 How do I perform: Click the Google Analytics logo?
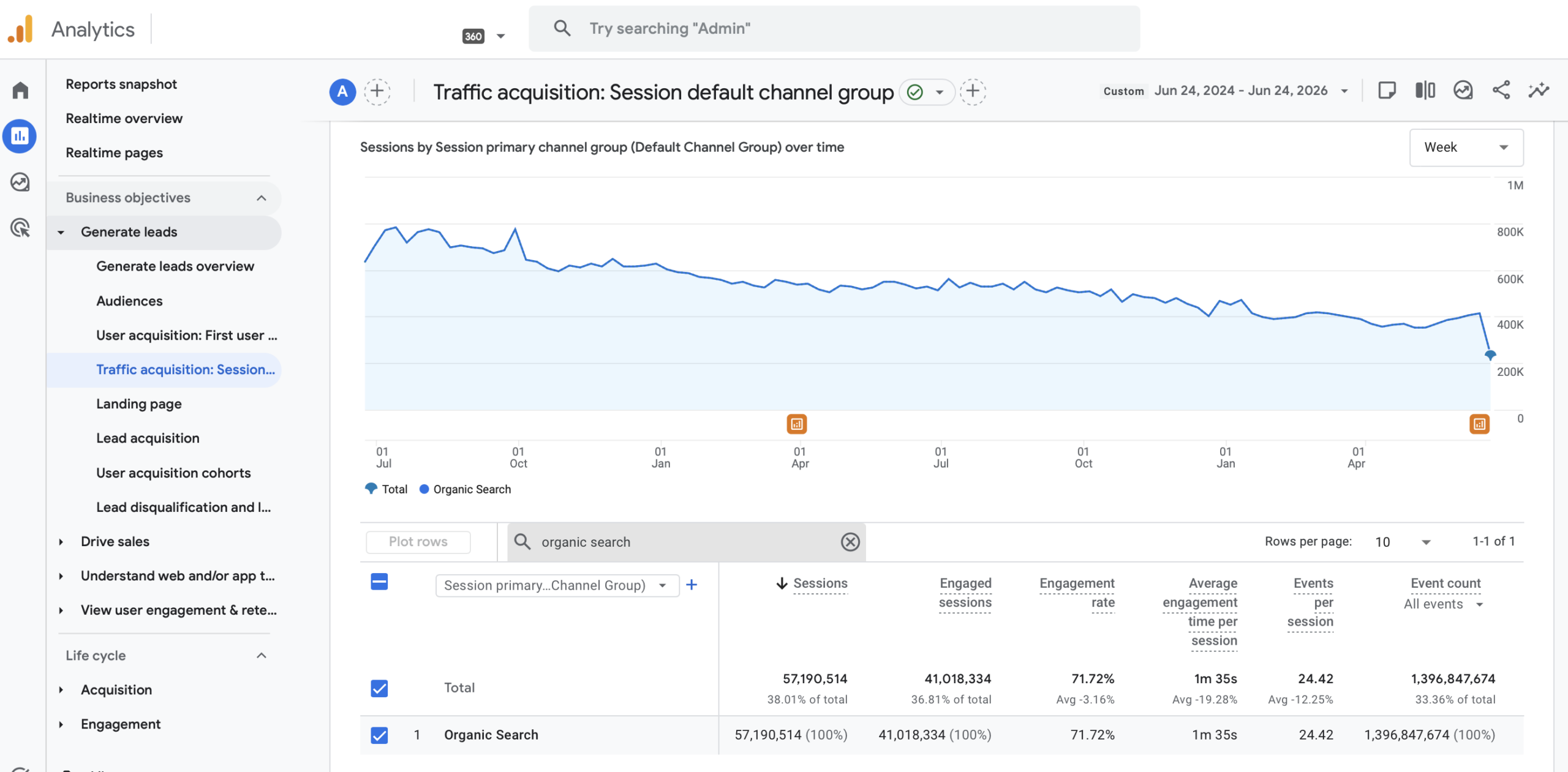pos(20,29)
